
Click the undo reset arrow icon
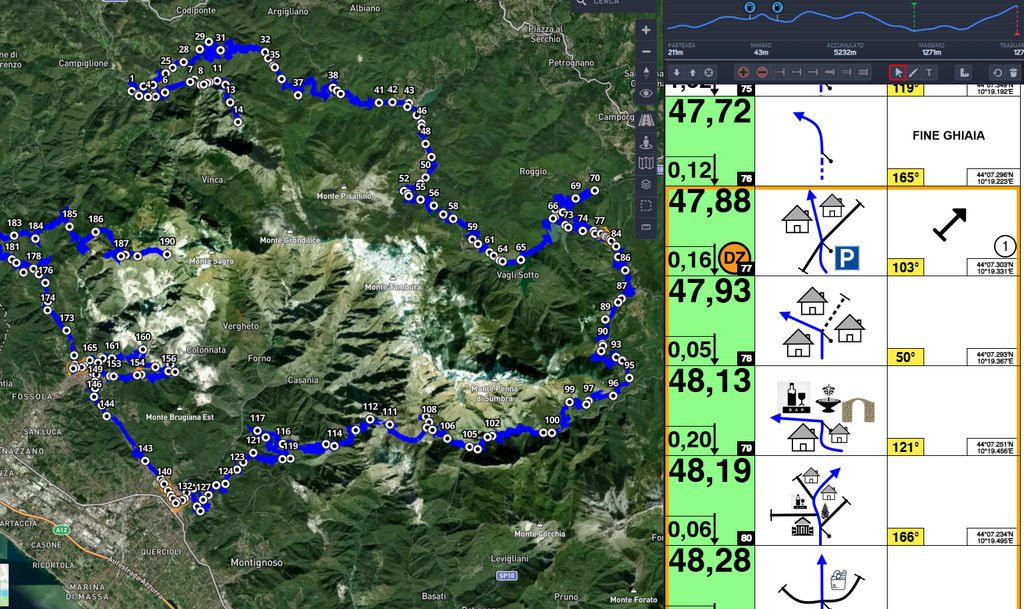pos(997,72)
